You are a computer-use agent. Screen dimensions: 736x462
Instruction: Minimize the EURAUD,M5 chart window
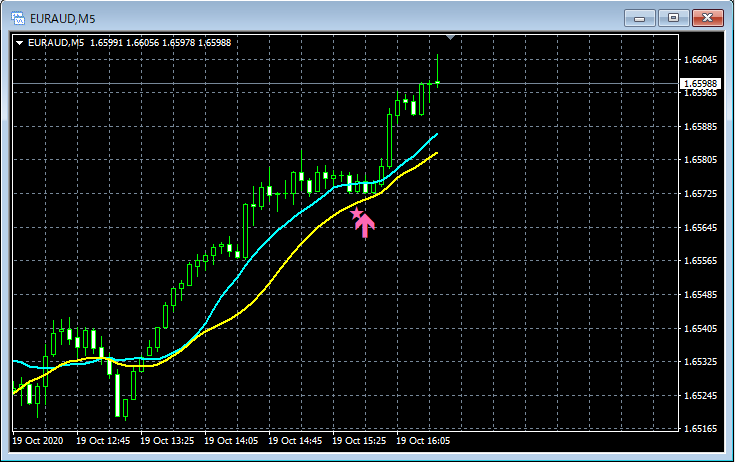pyautogui.click(x=639, y=18)
